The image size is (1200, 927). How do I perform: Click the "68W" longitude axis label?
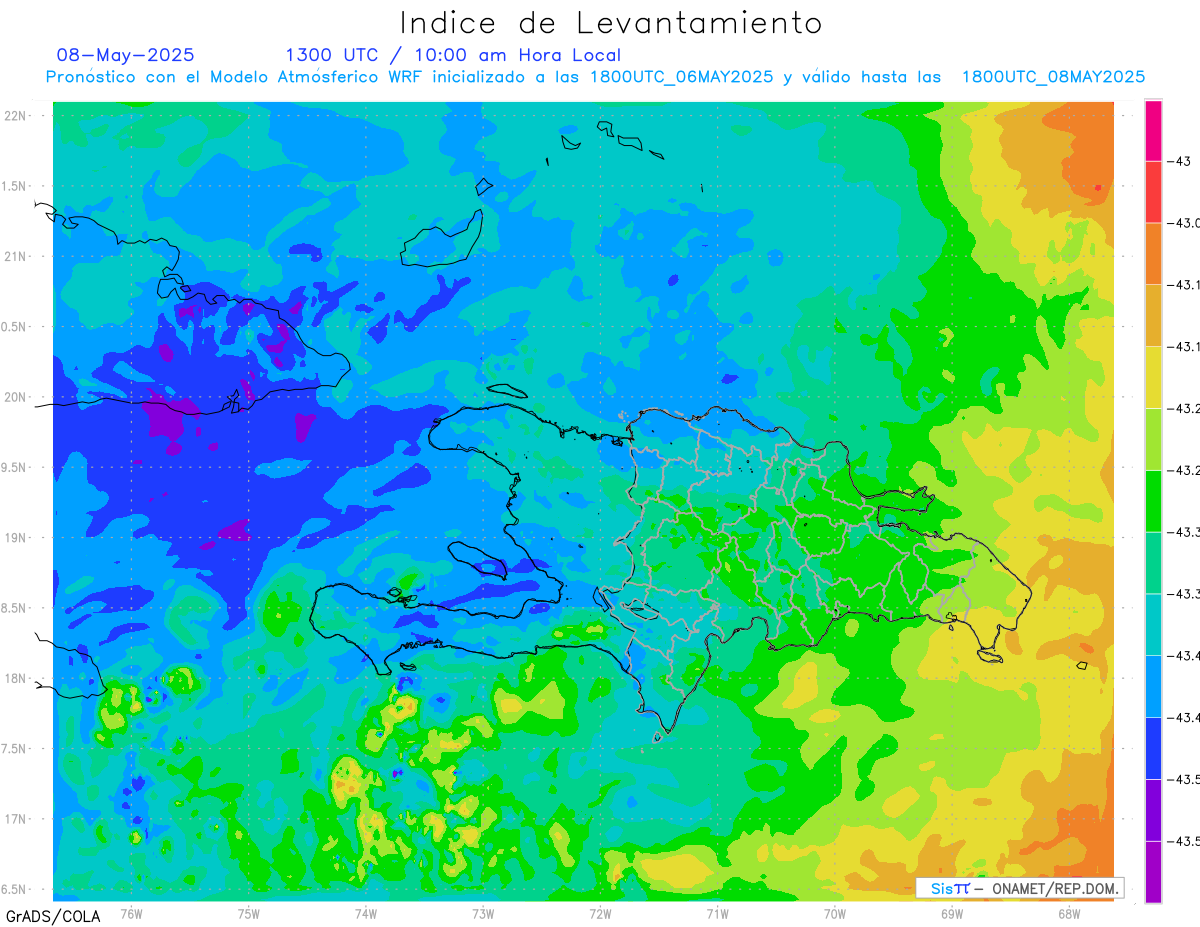coord(1069,913)
